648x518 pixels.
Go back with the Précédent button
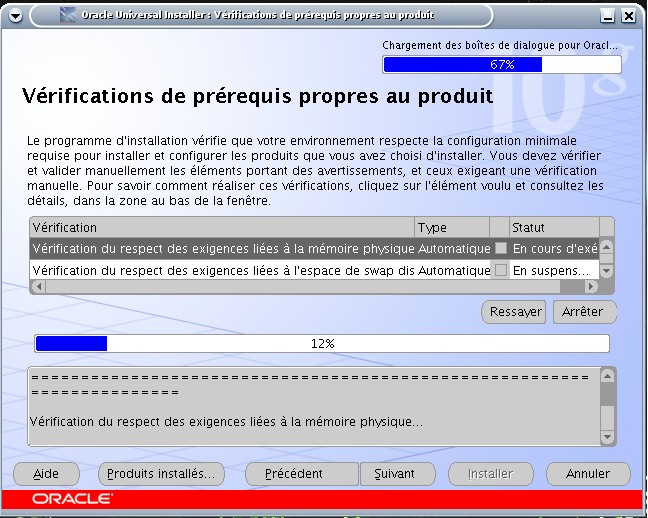click(x=302, y=474)
